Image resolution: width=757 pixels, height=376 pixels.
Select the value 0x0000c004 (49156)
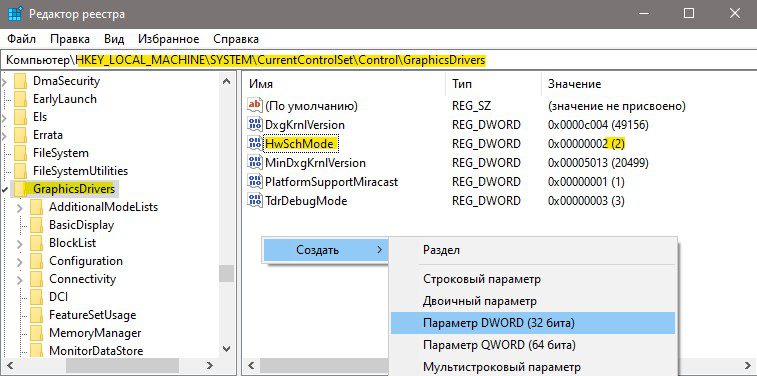(x=598, y=125)
